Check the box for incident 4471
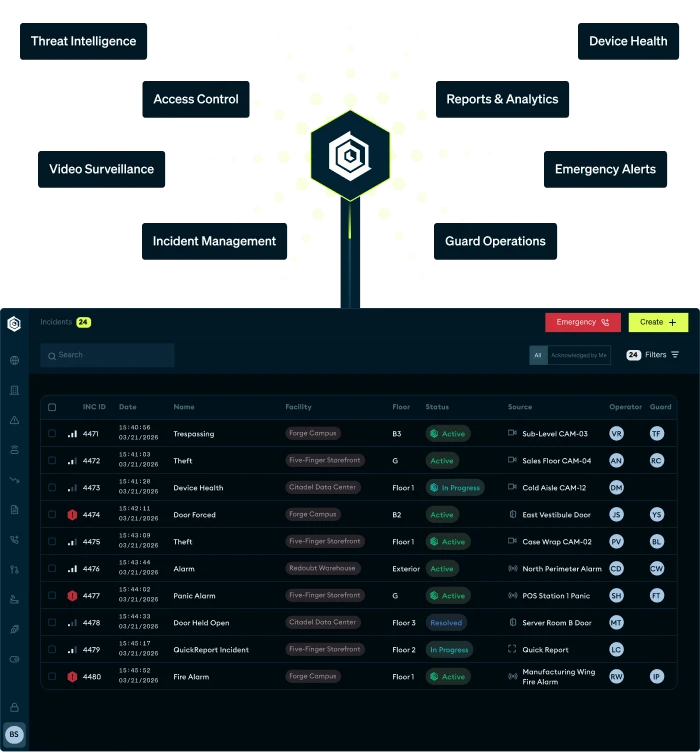The image size is (700, 752). tap(52, 434)
